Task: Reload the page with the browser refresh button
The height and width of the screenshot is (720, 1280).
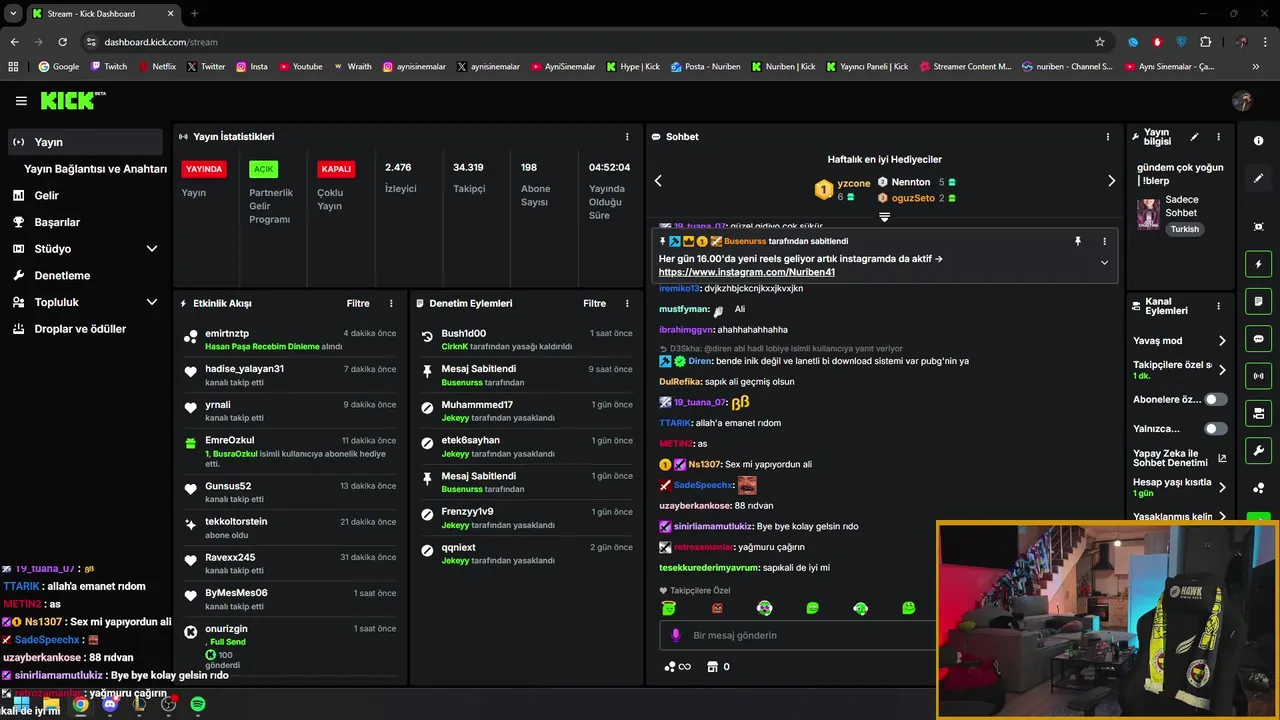Action: tap(62, 42)
